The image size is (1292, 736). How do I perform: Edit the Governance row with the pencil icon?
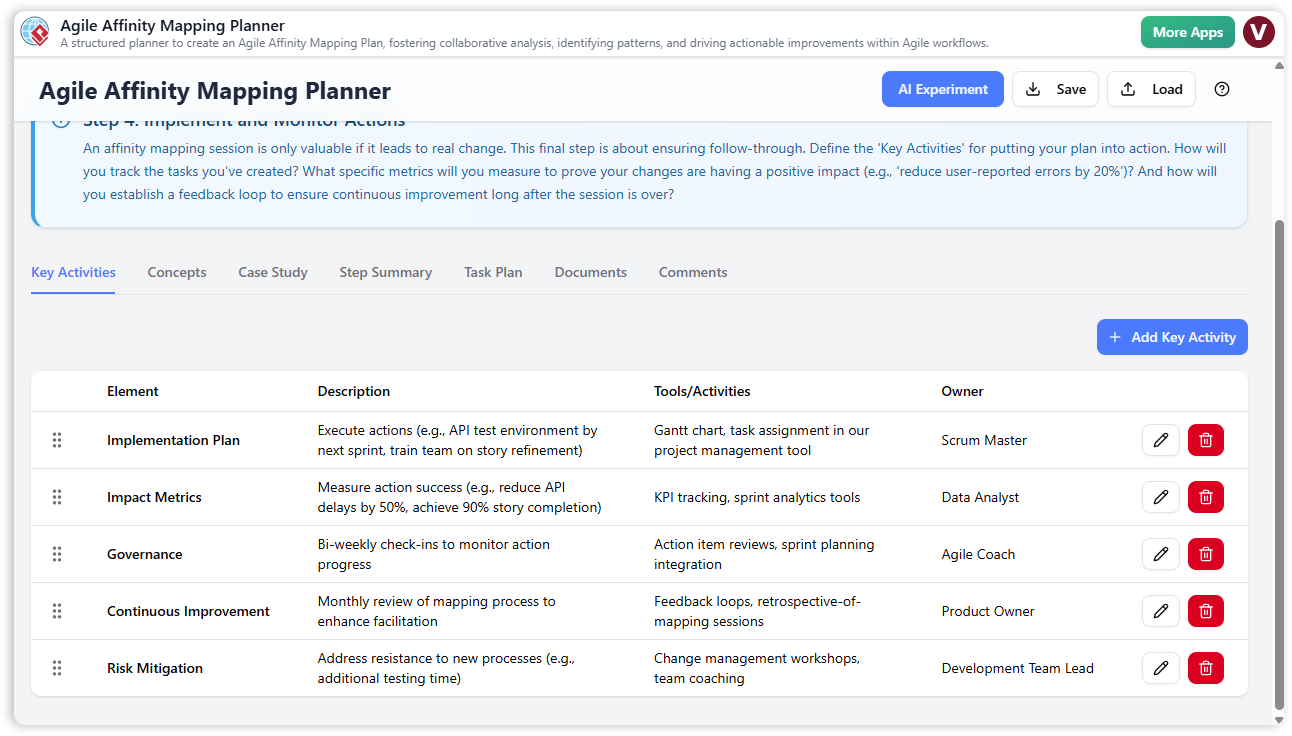pos(1161,553)
